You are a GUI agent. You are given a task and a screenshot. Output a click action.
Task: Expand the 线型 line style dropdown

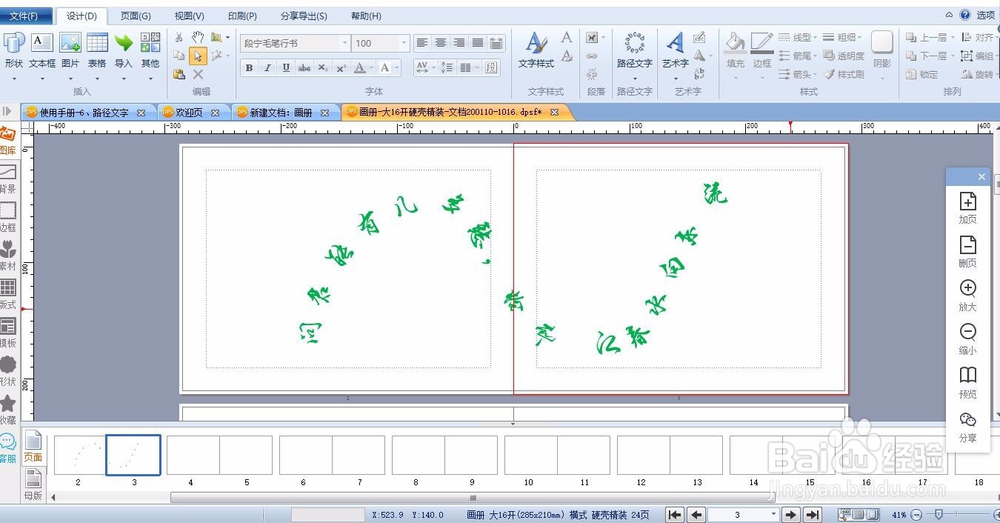(x=815, y=38)
